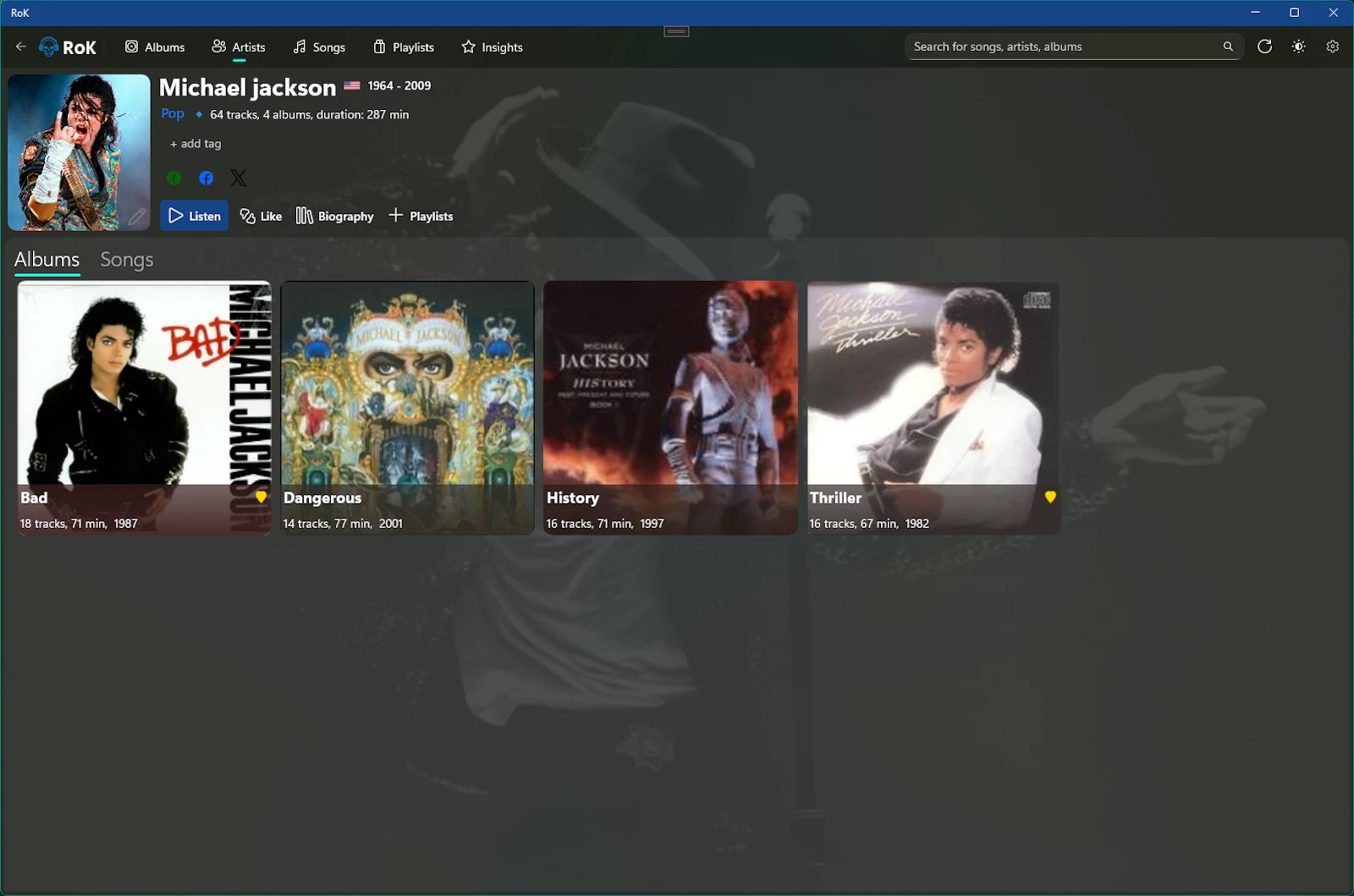Click the History album title text
This screenshot has height=896, width=1354.
tap(573, 498)
